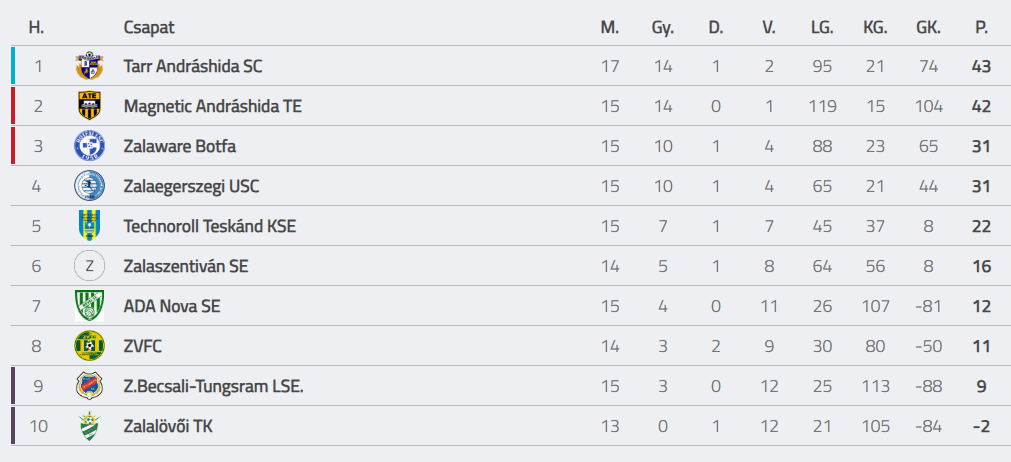Click the Zalaegerszegi USC team logo
The width and height of the screenshot is (1011, 462).
[89, 186]
